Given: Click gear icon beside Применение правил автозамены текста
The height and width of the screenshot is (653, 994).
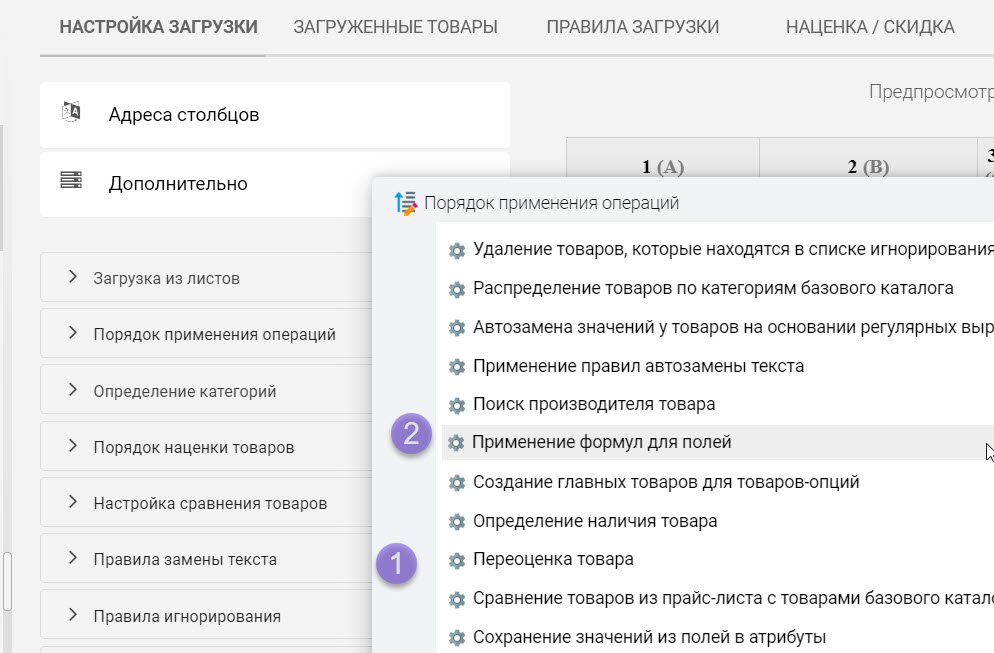Looking at the screenshot, I should [x=456, y=367].
